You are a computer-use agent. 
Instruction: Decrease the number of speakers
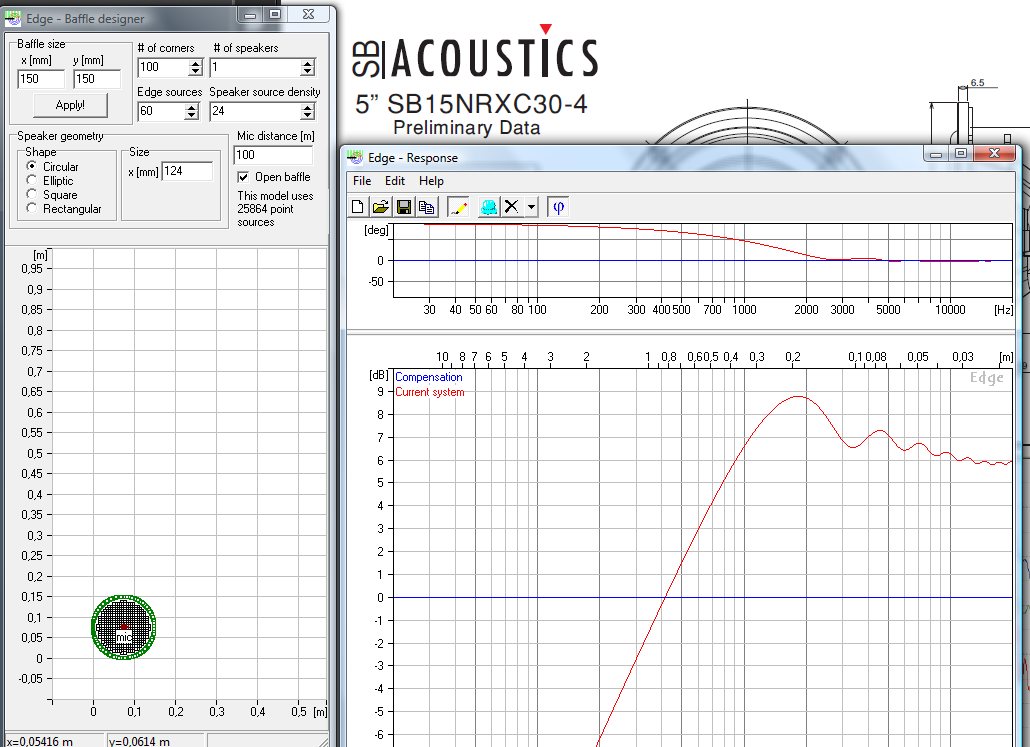307,71
